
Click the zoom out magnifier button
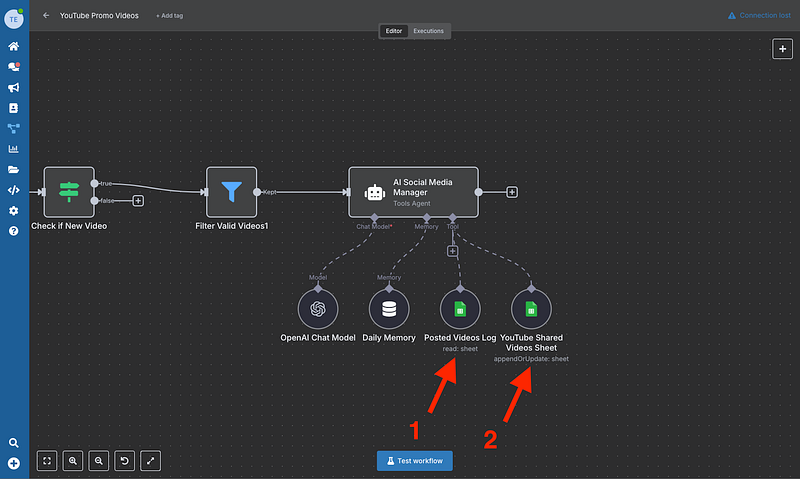pyautogui.click(x=99, y=461)
